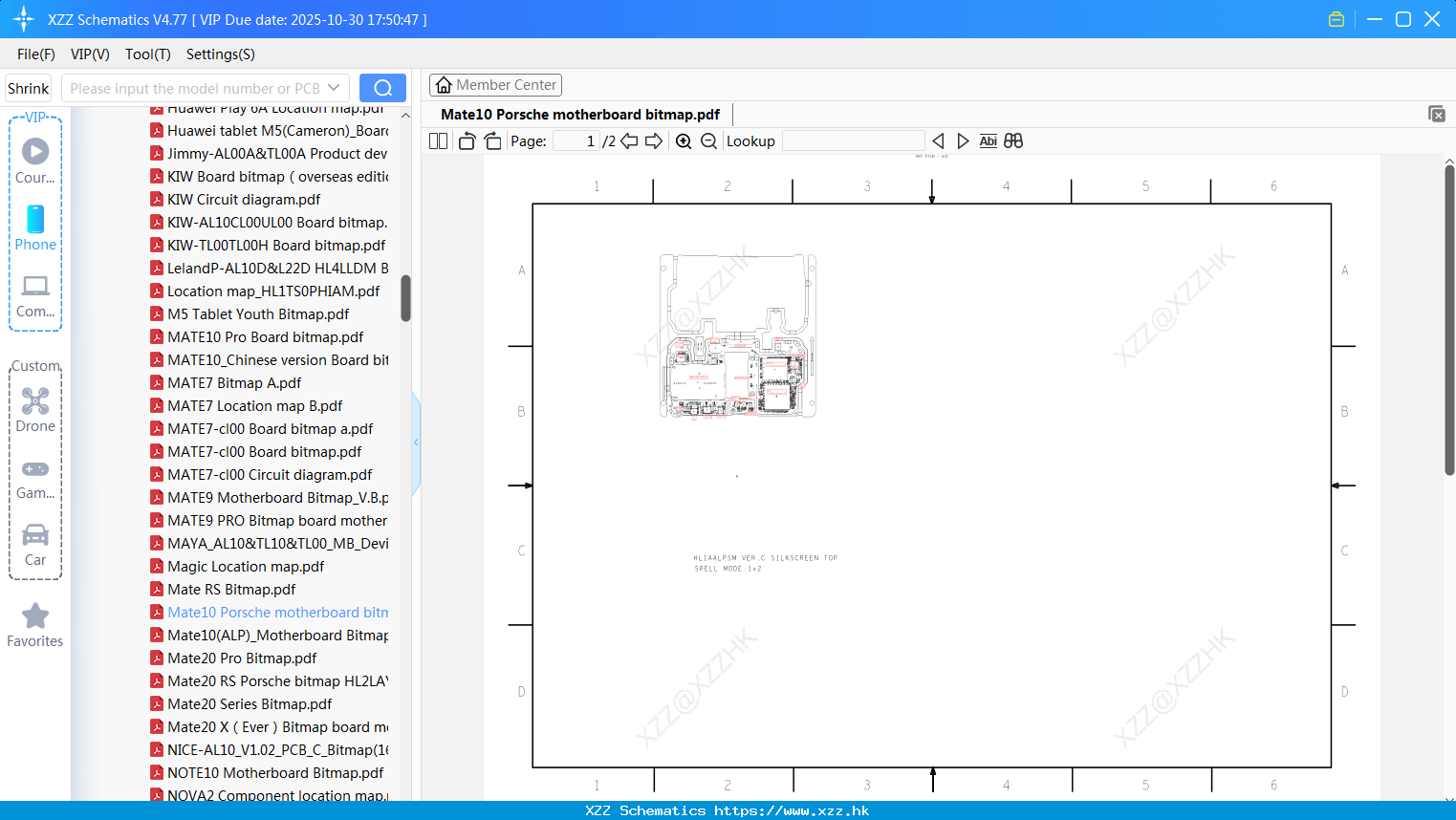The height and width of the screenshot is (820, 1456).
Task: Click the PDF viewer vertical scrollbar
Action: click(x=1449, y=320)
